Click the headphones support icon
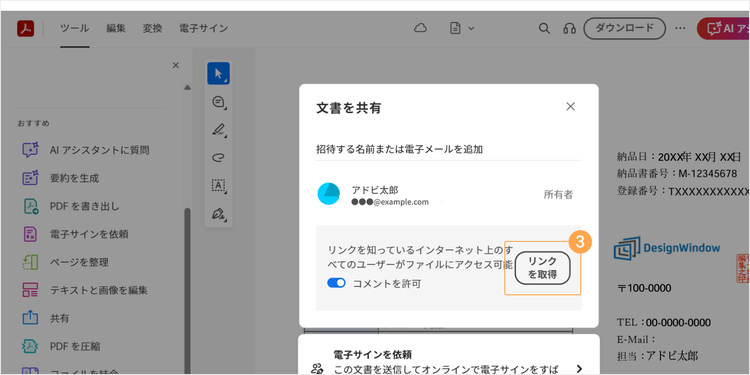 point(569,29)
